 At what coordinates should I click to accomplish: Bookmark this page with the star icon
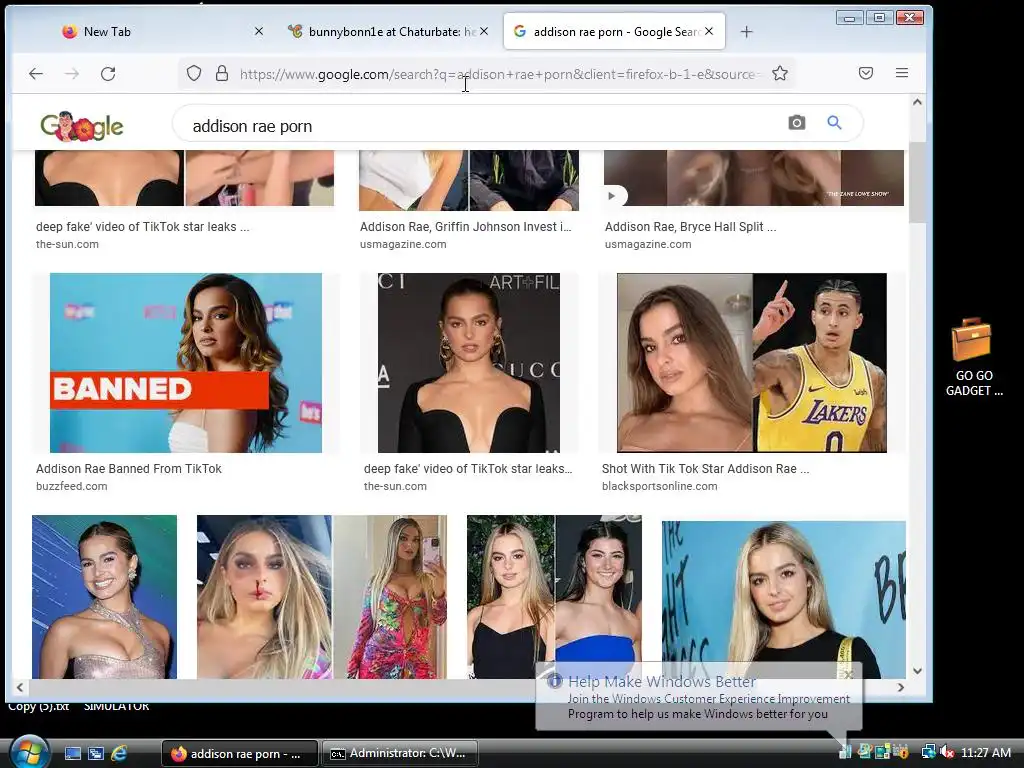(780, 73)
